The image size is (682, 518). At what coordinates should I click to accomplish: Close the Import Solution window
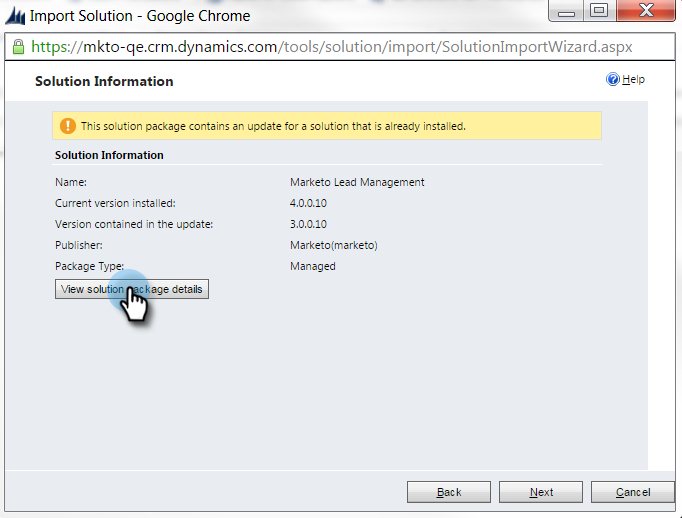click(x=646, y=10)
